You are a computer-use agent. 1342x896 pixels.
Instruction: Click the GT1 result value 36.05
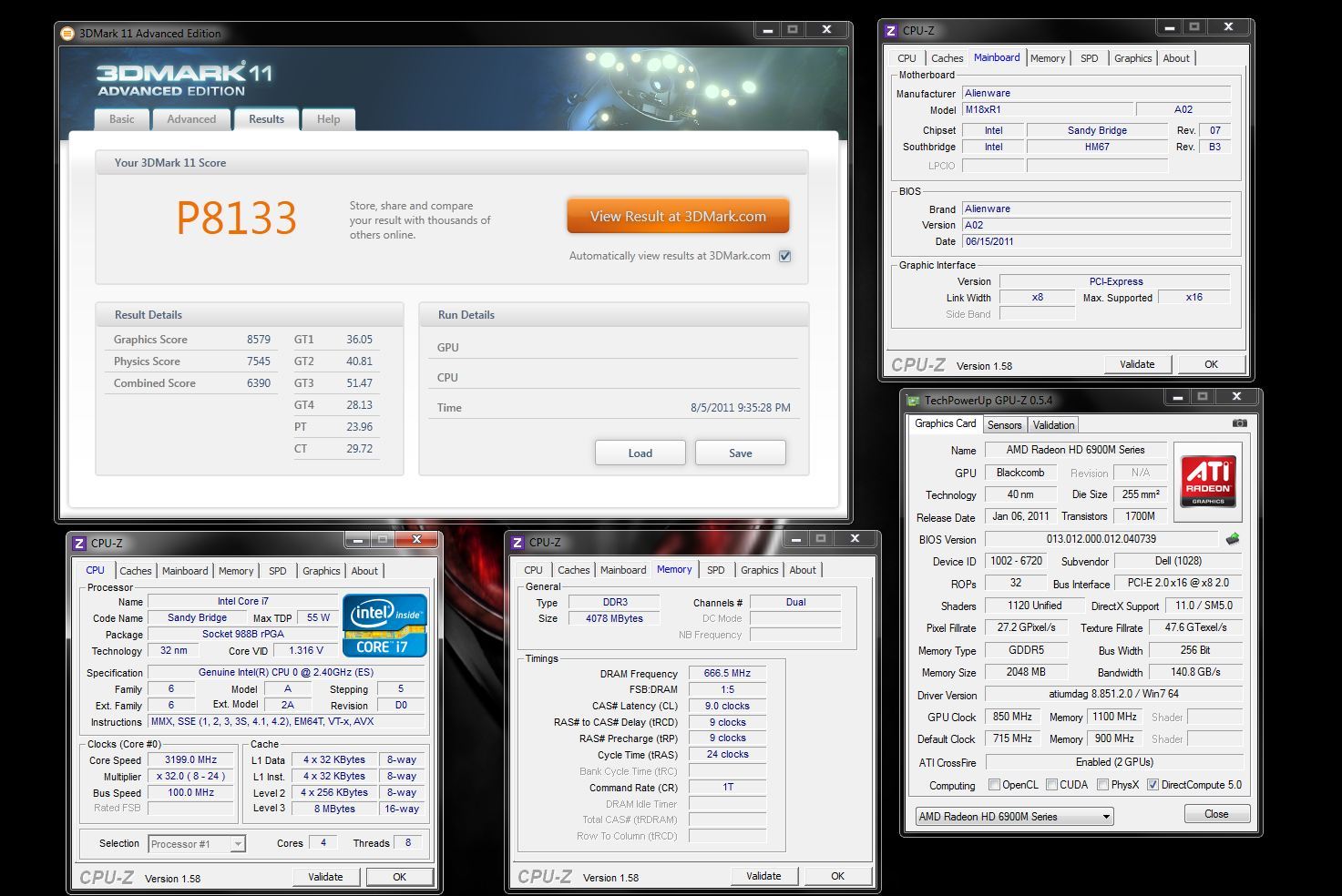(x=359, y=340)
